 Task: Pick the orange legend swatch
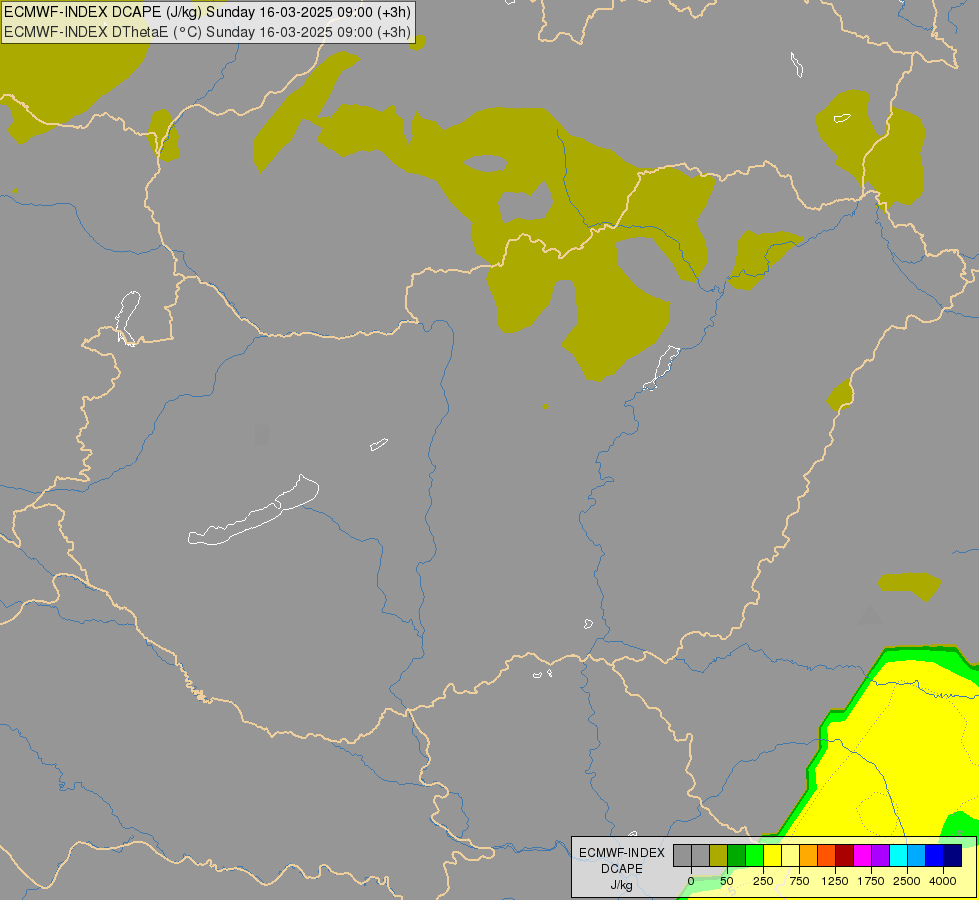pyautogui.click(x=809, y=856)
